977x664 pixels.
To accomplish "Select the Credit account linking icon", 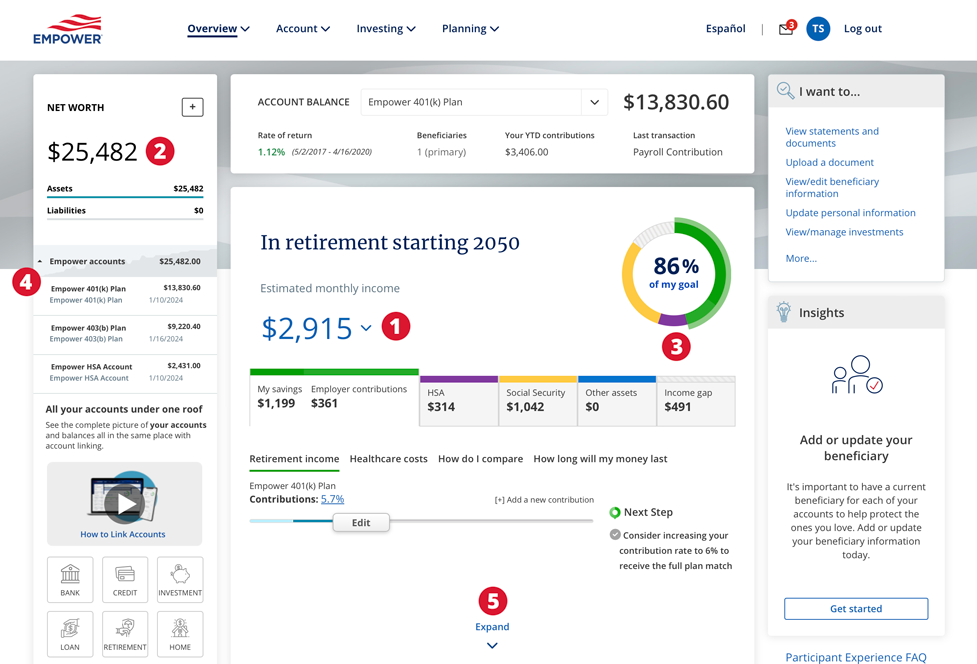I will click(125, 579).
